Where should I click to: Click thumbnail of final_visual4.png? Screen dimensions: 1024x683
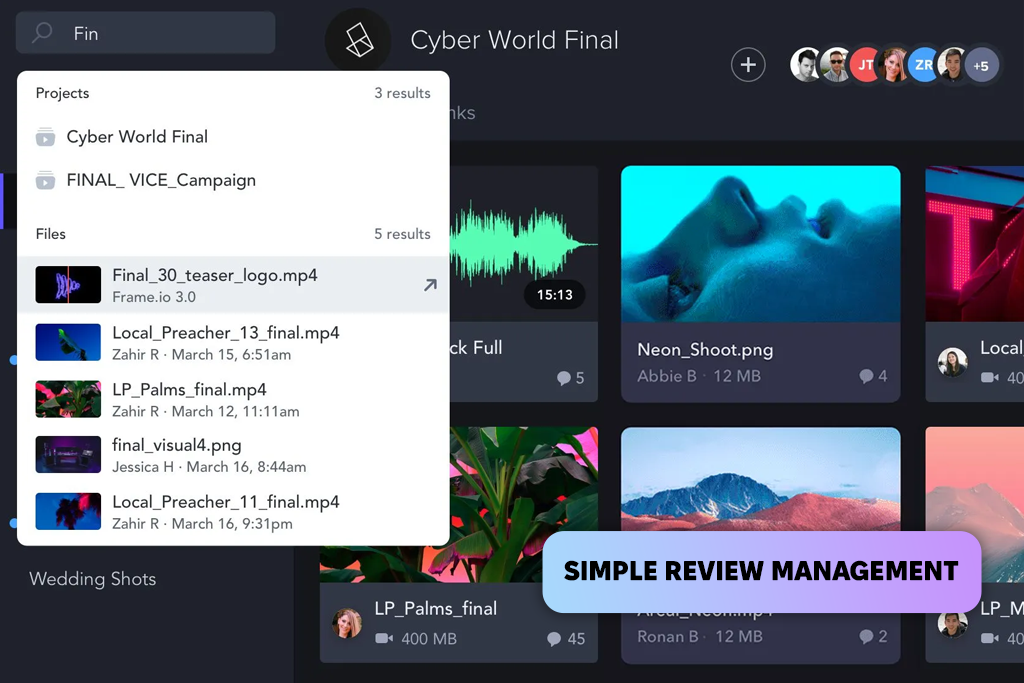pyautogui.click(x=68, y=454)
